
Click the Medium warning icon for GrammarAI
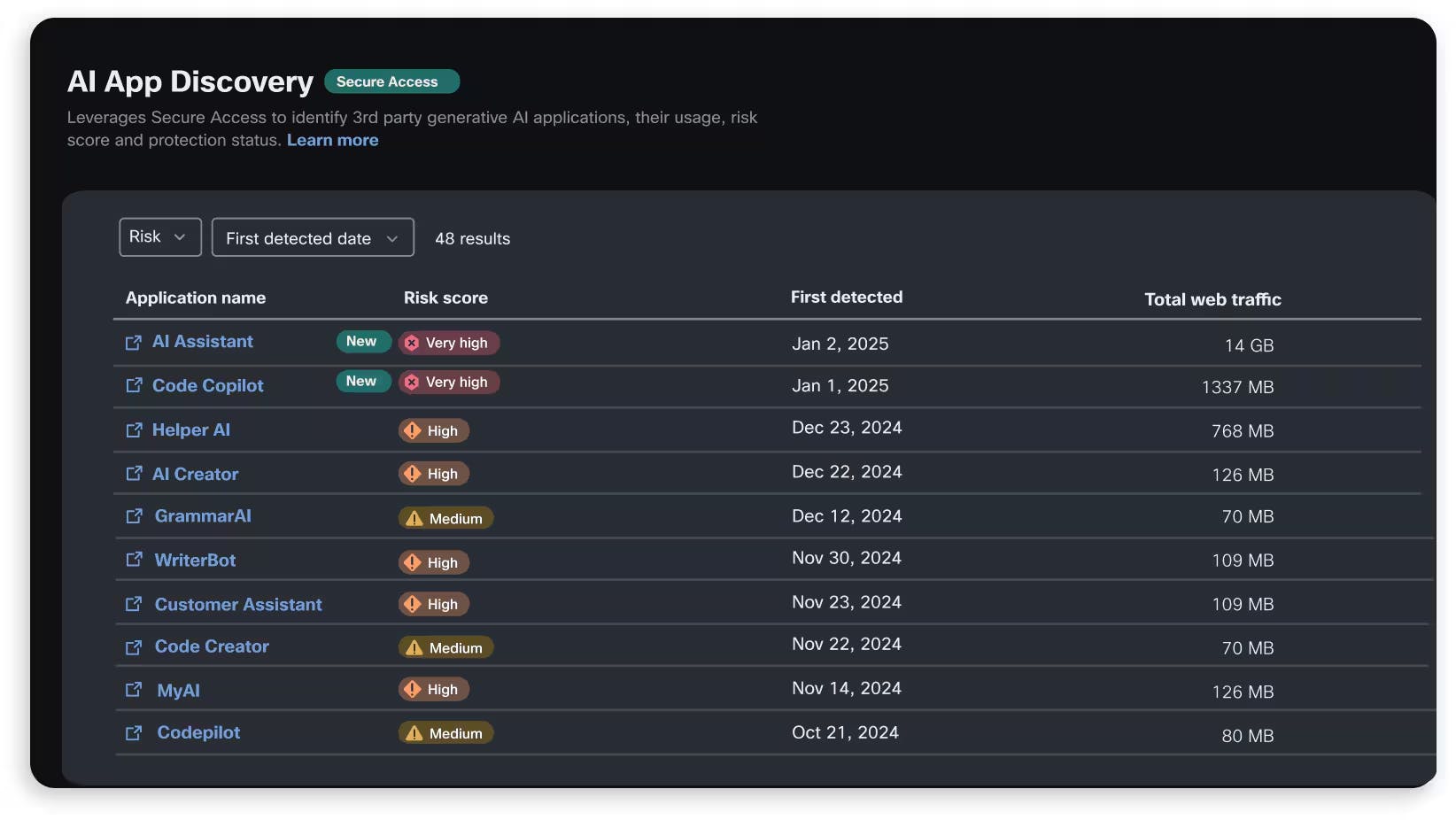[x=415, y=517]
